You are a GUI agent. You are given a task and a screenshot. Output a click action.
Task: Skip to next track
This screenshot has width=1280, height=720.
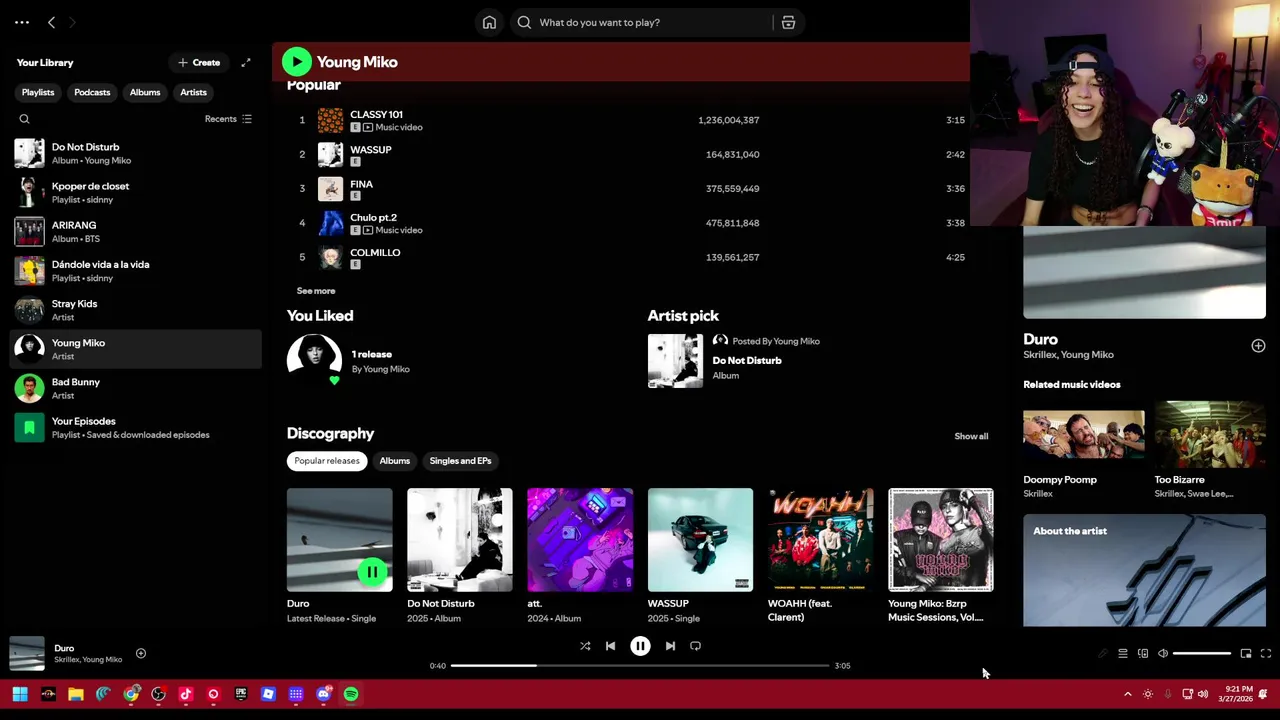click(x=670, y=646)
